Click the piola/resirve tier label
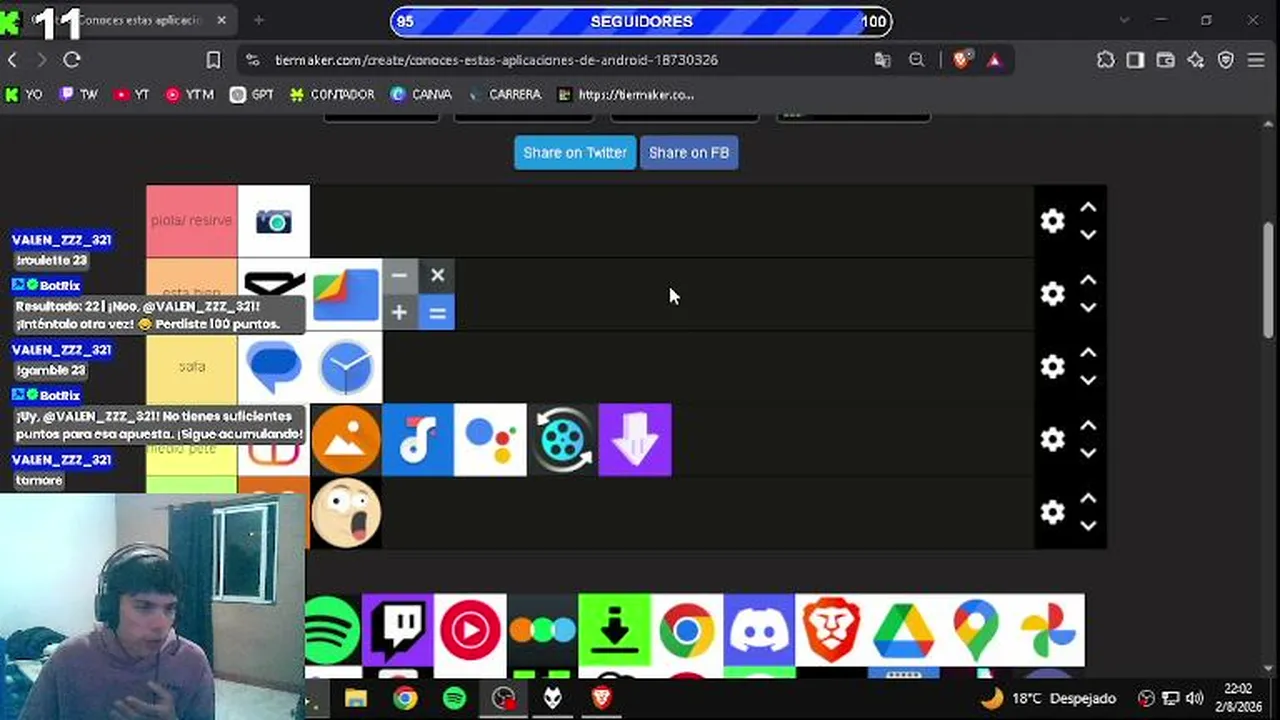1280x720 pixels. [x=191, y=221]
